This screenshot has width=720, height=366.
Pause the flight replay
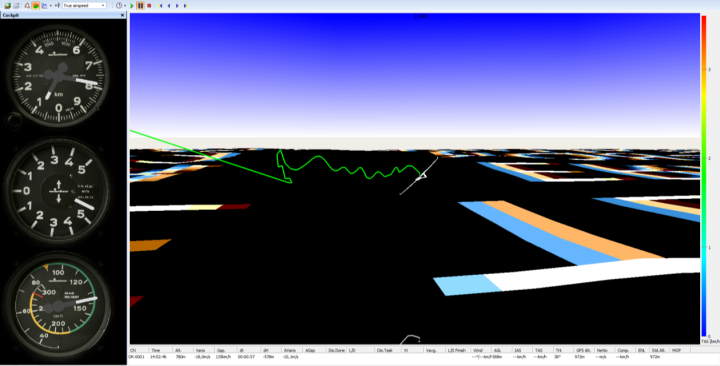[141, 6]
